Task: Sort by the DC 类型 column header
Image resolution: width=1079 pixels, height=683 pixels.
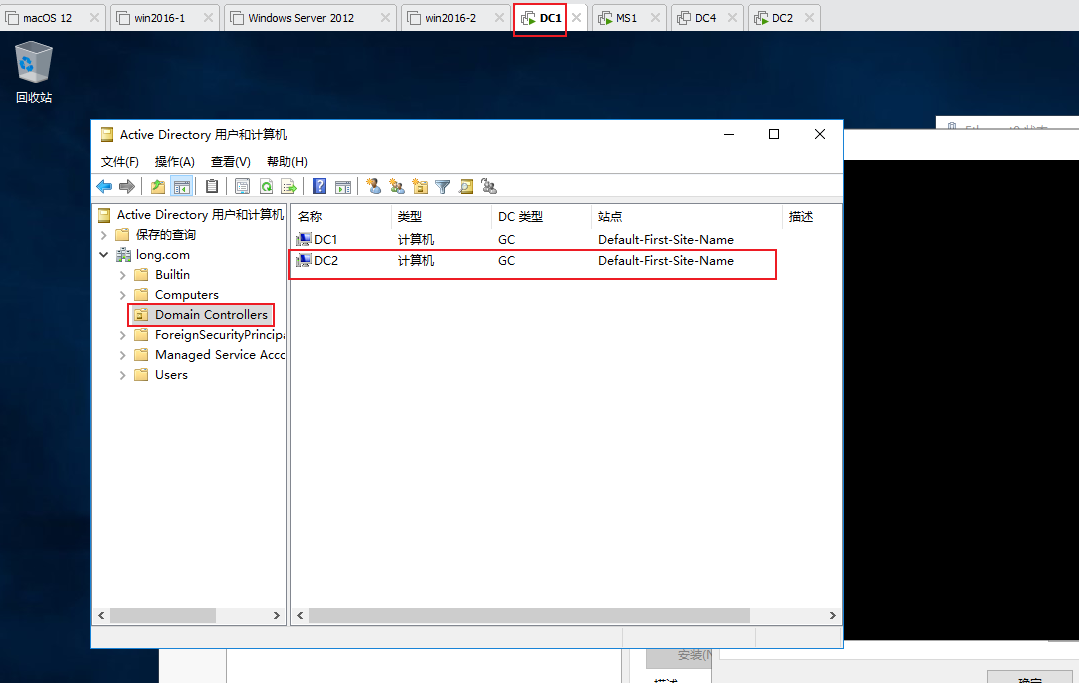Action: coord(541,217)
